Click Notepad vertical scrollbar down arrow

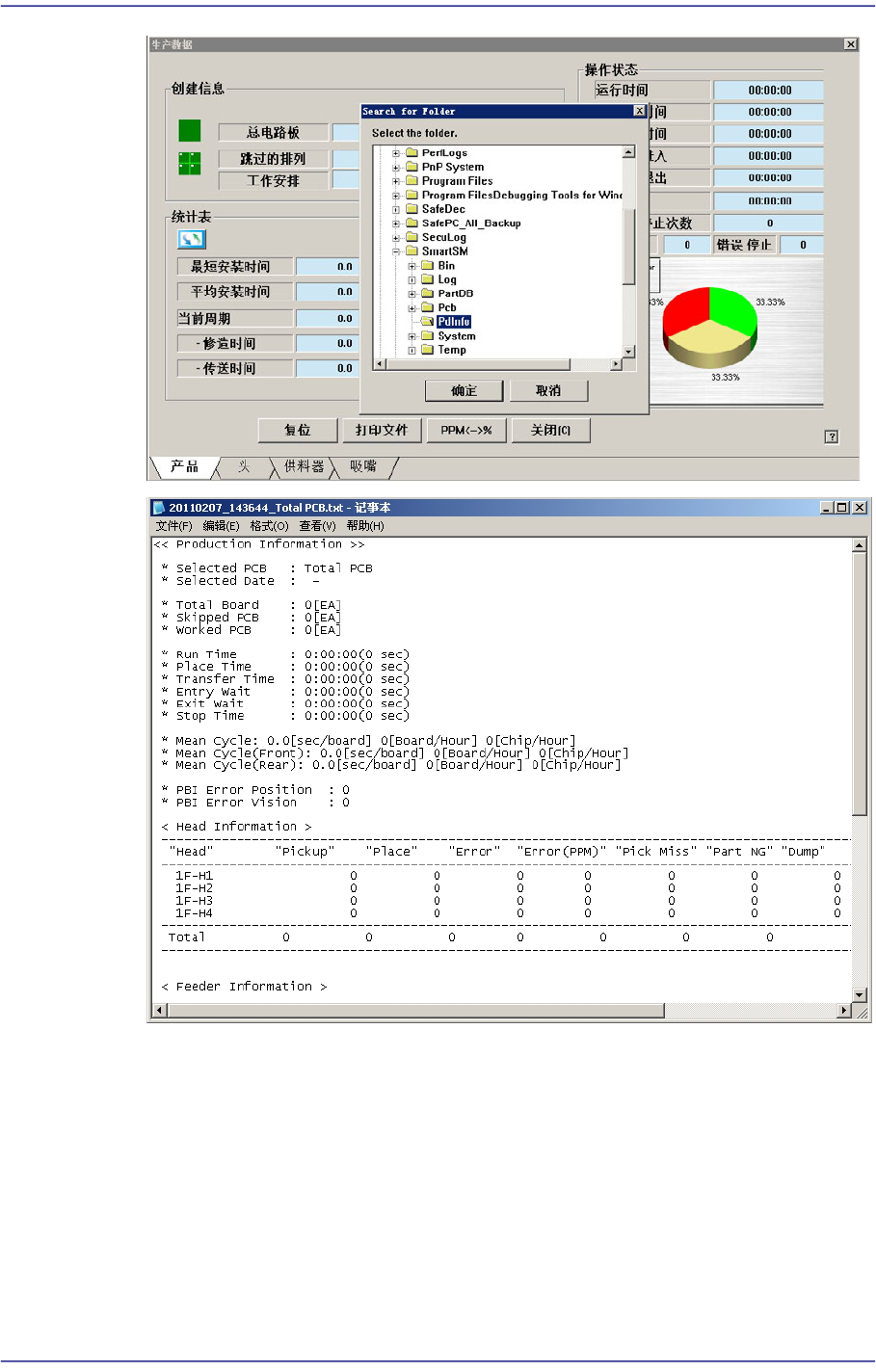point(860,995)
